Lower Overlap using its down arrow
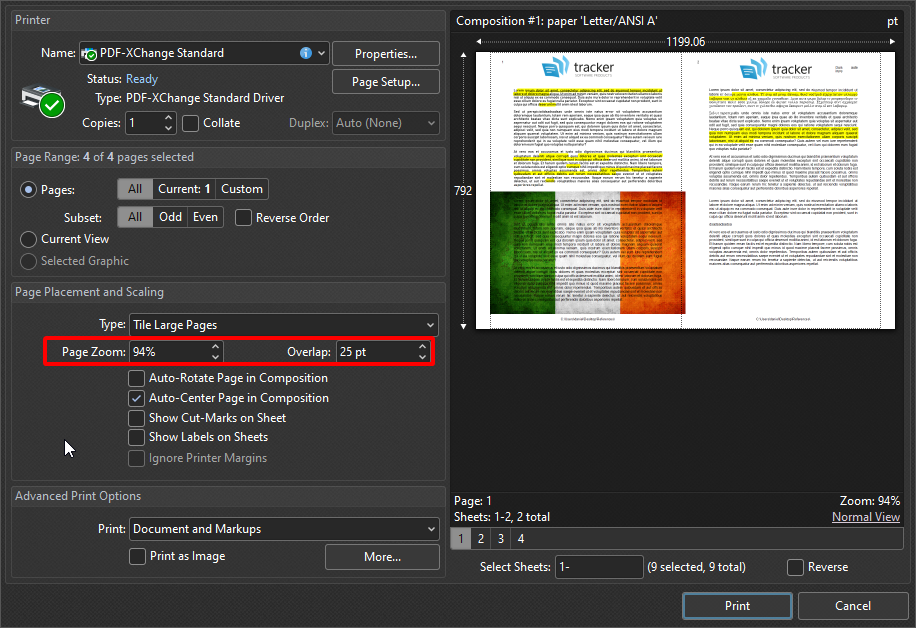Screen dimensions: 916x628 [x=423, y=356]
